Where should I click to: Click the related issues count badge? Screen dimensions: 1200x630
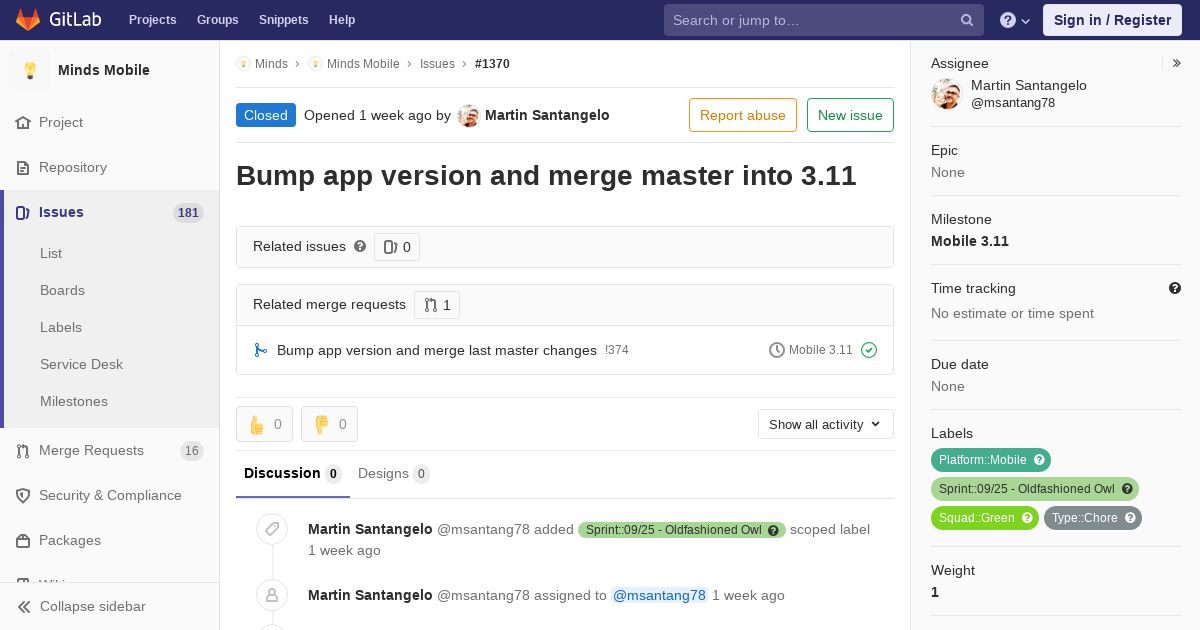click(x=397, y=247)
